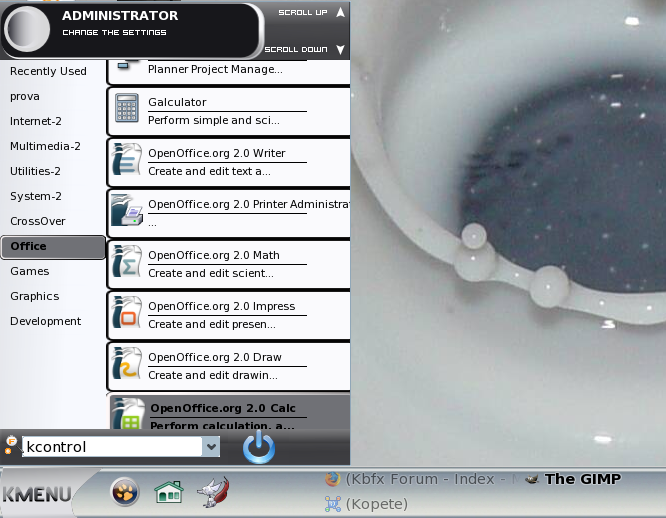Click OpenOffice.org 2.0 Math title
This screenshot has width=666, height=518.
214,255
